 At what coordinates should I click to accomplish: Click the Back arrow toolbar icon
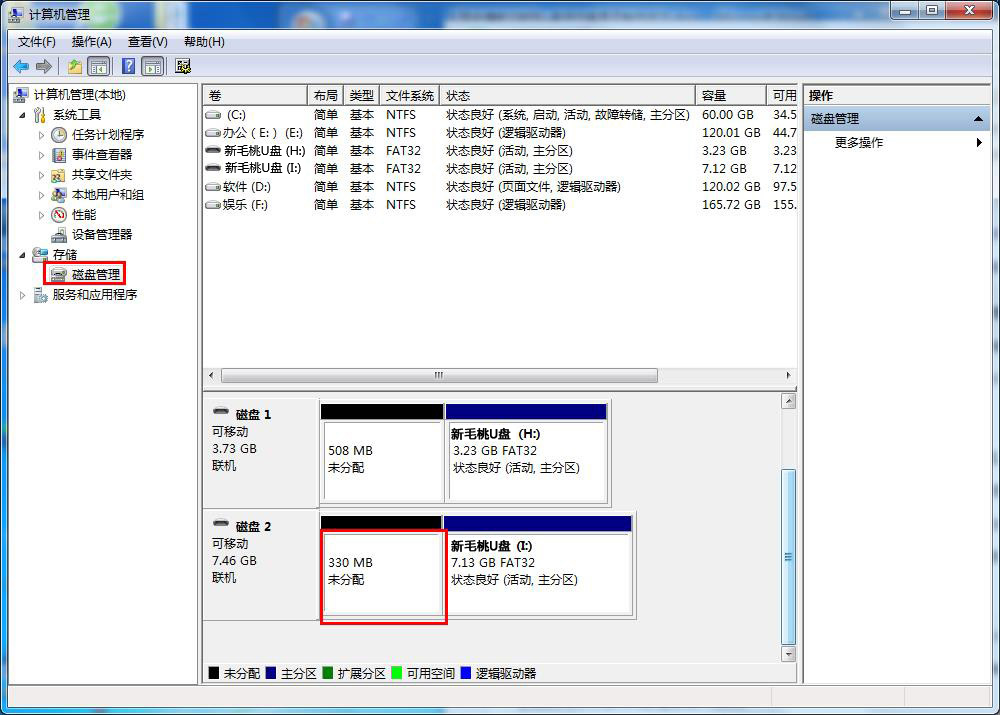point(21,66)
